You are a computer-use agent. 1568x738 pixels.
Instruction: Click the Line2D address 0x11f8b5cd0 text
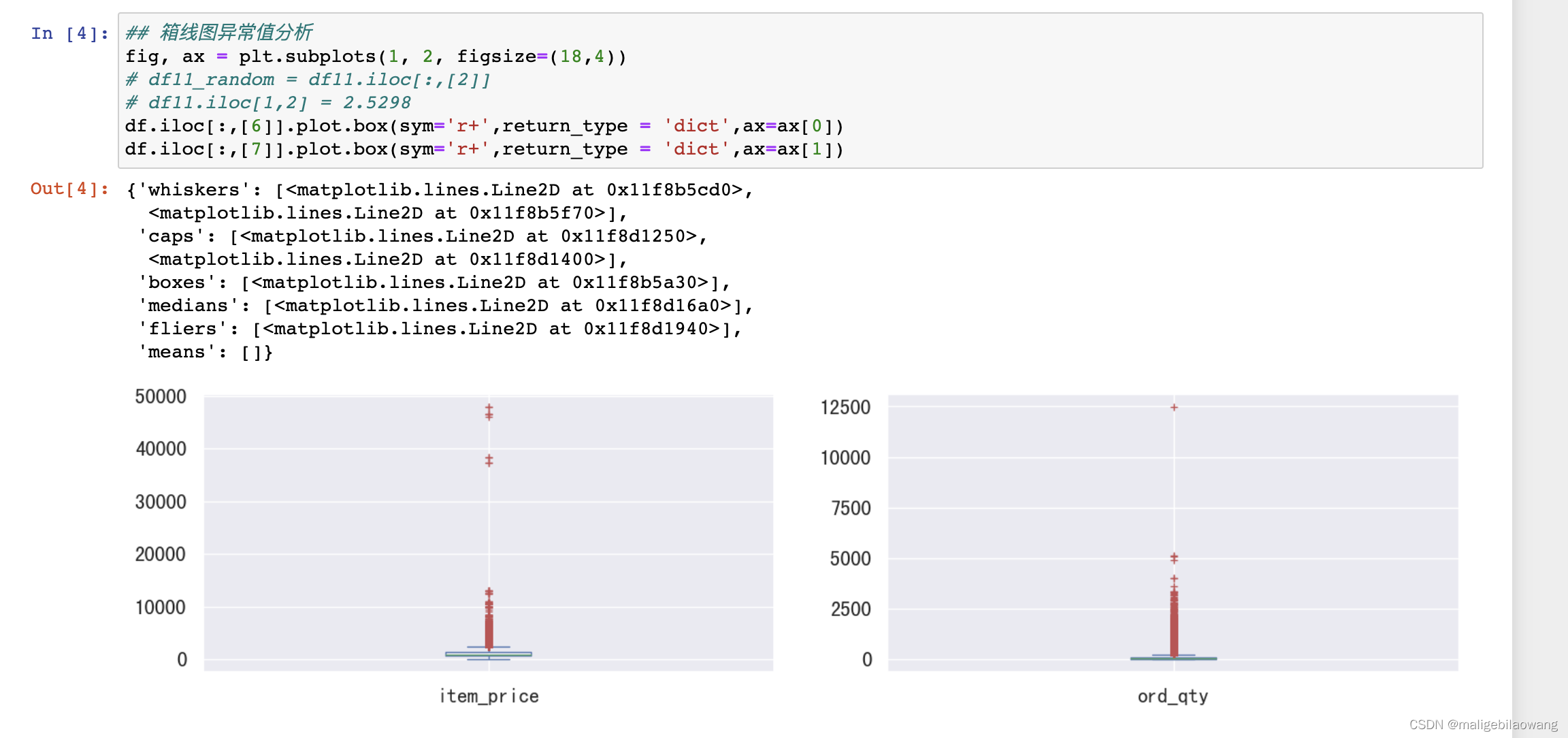[668, 190]
